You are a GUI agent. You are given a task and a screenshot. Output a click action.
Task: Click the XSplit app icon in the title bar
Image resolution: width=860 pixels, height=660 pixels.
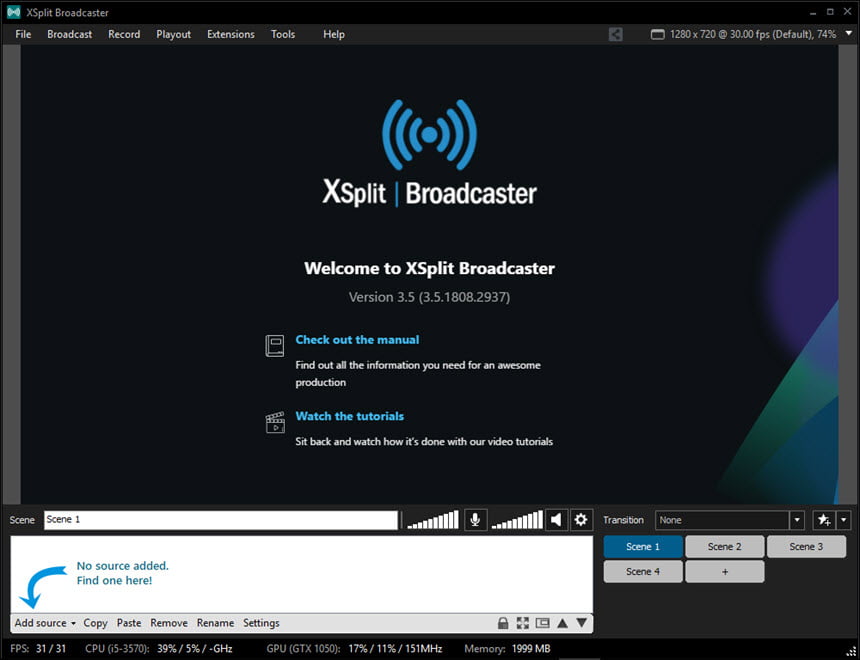(x=14, y=12)
